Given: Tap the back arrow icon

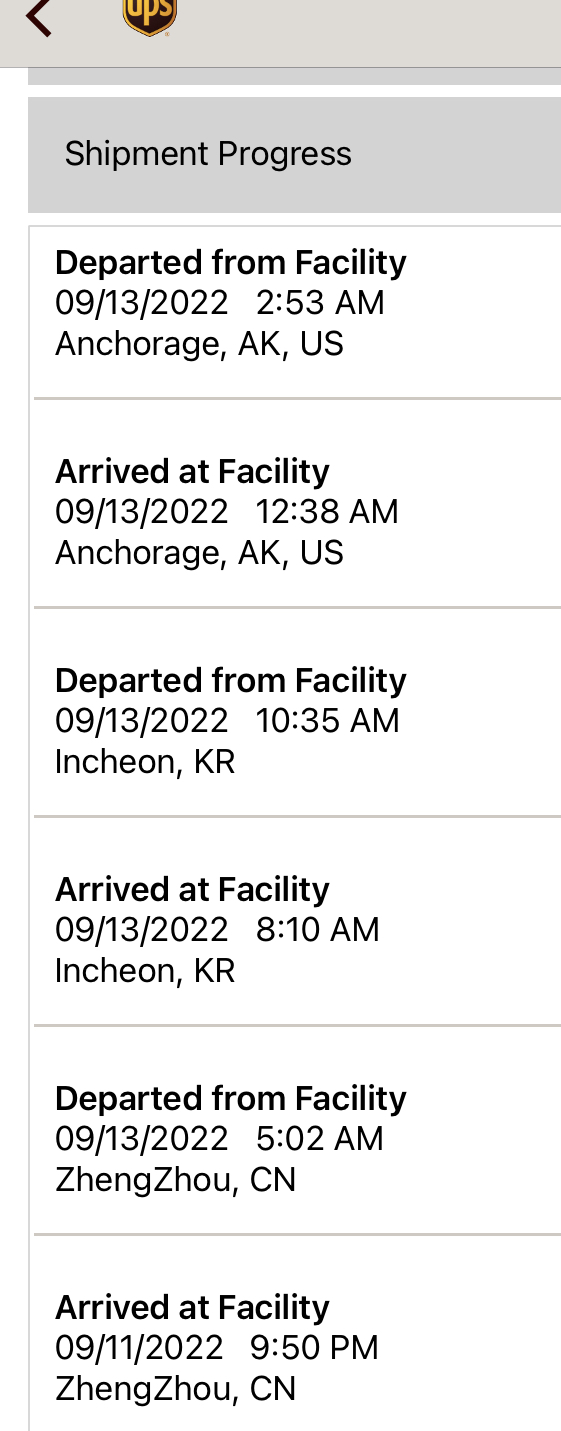Looking at the screenshot, I should pyautogui.click(x=38, y=16).
